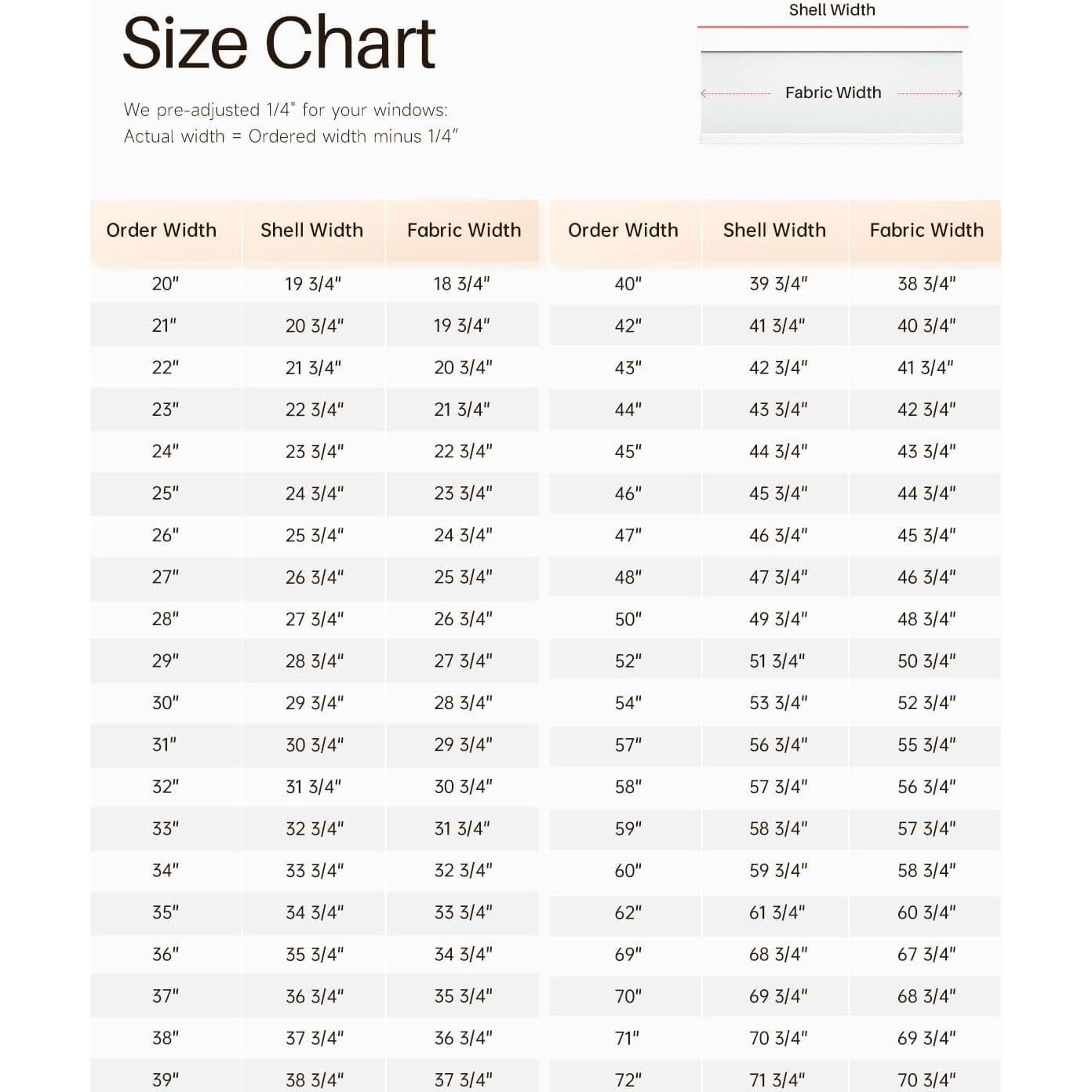Click the "Actual width = Ordered width" formula line

coord(290,136)
